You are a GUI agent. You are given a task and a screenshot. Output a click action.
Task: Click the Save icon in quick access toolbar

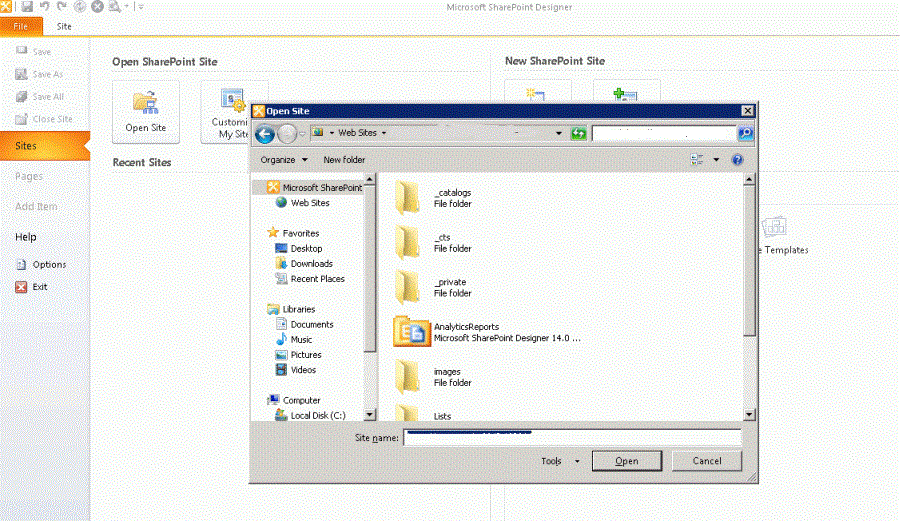pos(27,7)
